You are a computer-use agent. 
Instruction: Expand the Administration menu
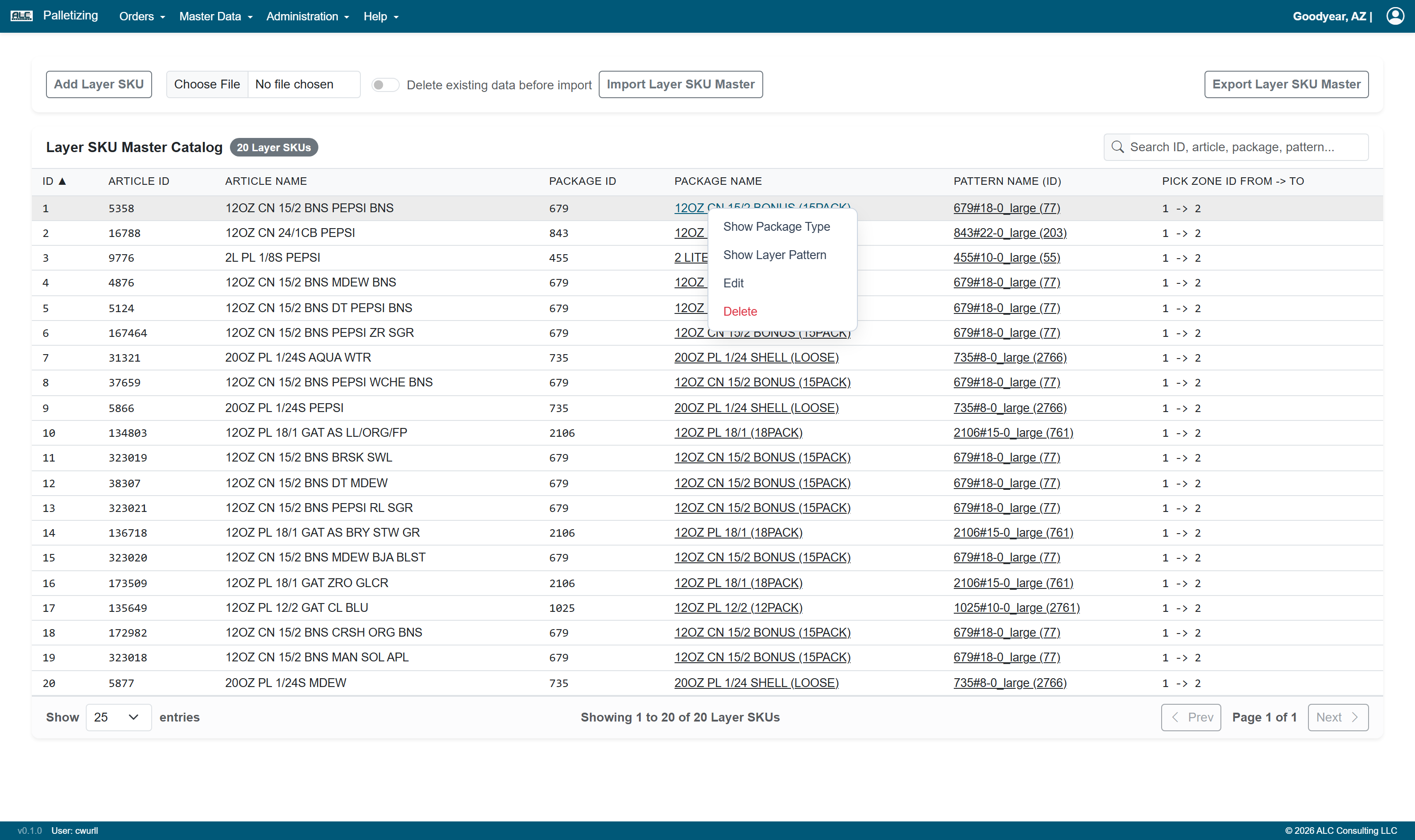pos(307,16)
